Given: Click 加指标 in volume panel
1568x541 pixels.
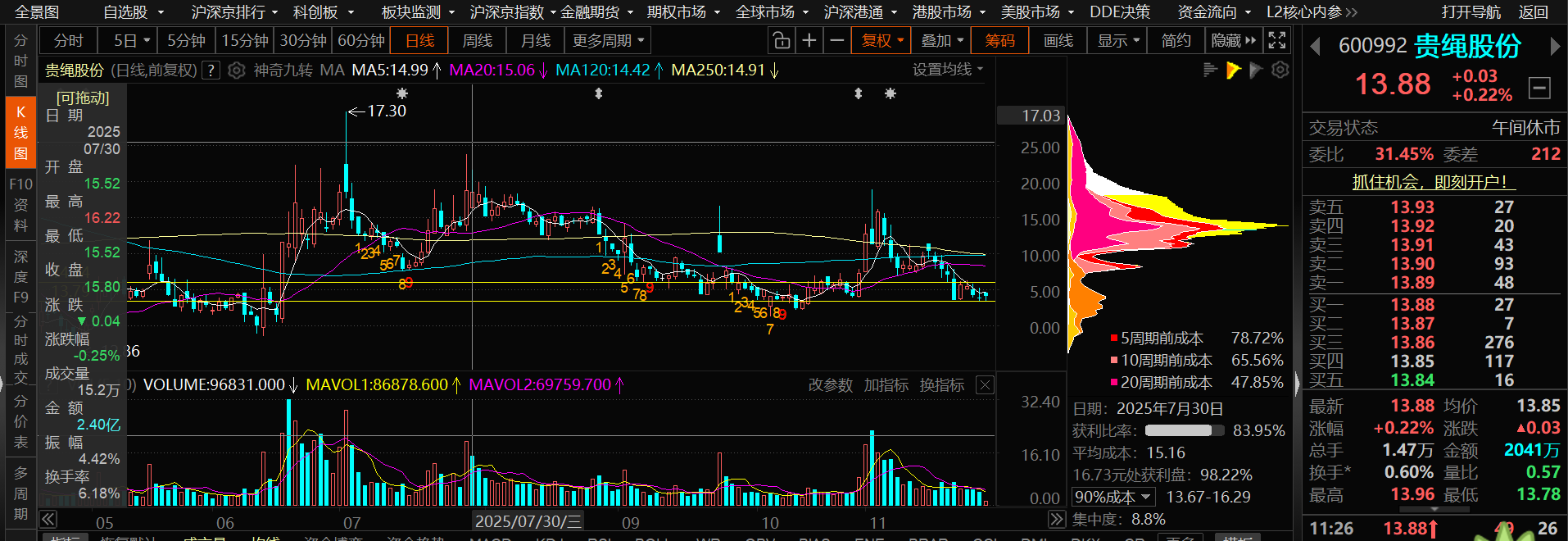Looking at the screenshot, I should 886,384.
